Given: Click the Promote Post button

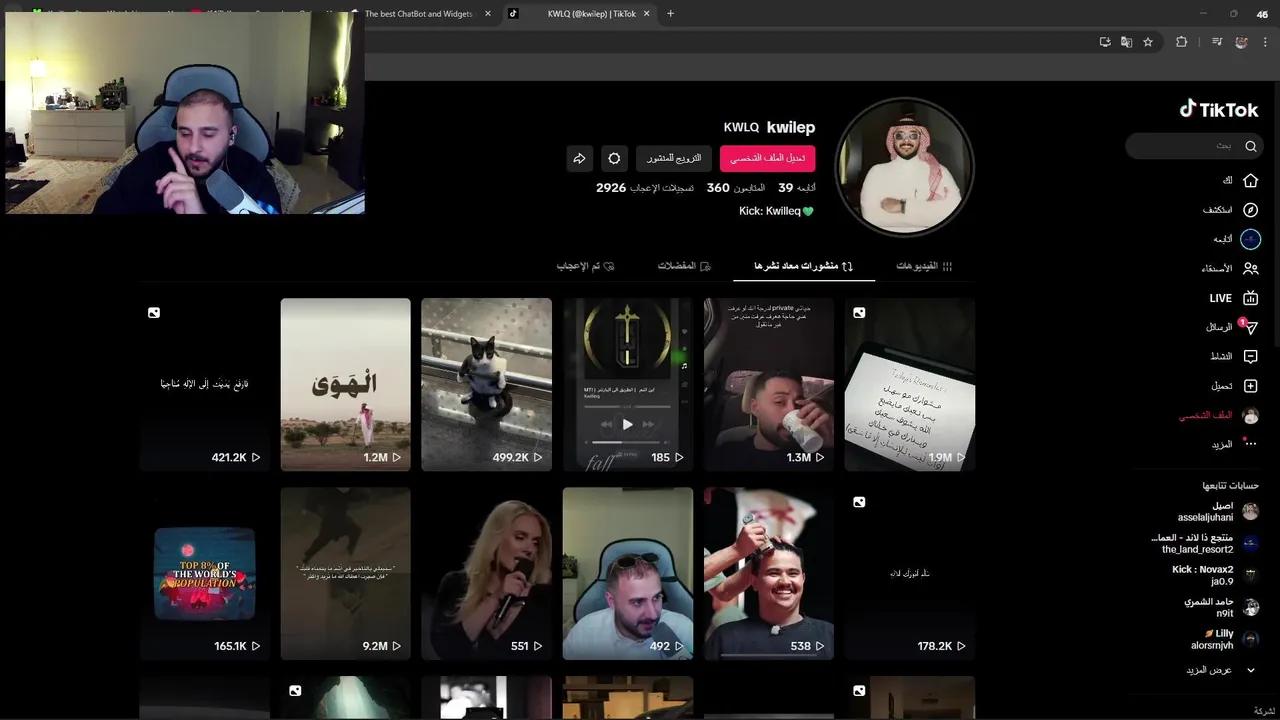Looking at the screenshot, I should pos(673,158).
